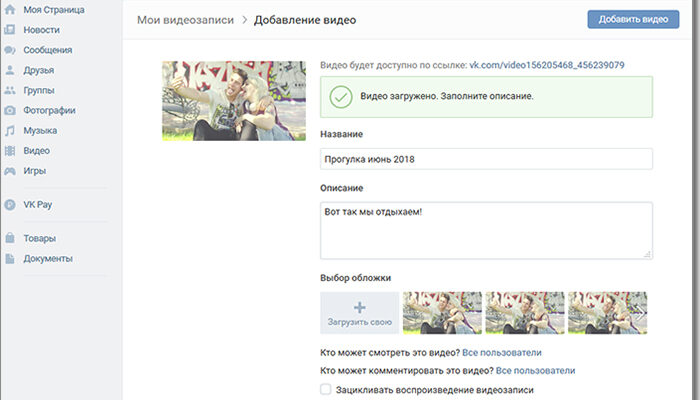The image size is (700, 400).
Task: Click the Группы sidebar icon
Action: click(9, 90)
